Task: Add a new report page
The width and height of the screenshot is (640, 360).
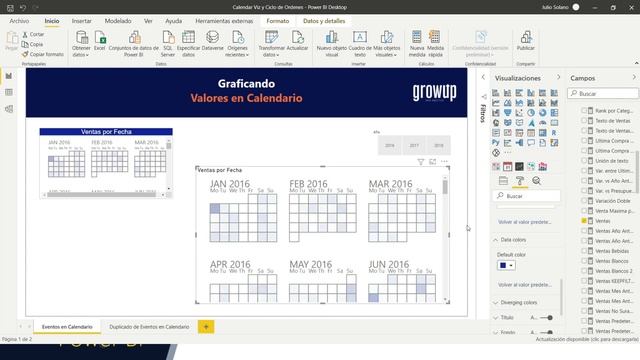Action: [x=206, y=327]
